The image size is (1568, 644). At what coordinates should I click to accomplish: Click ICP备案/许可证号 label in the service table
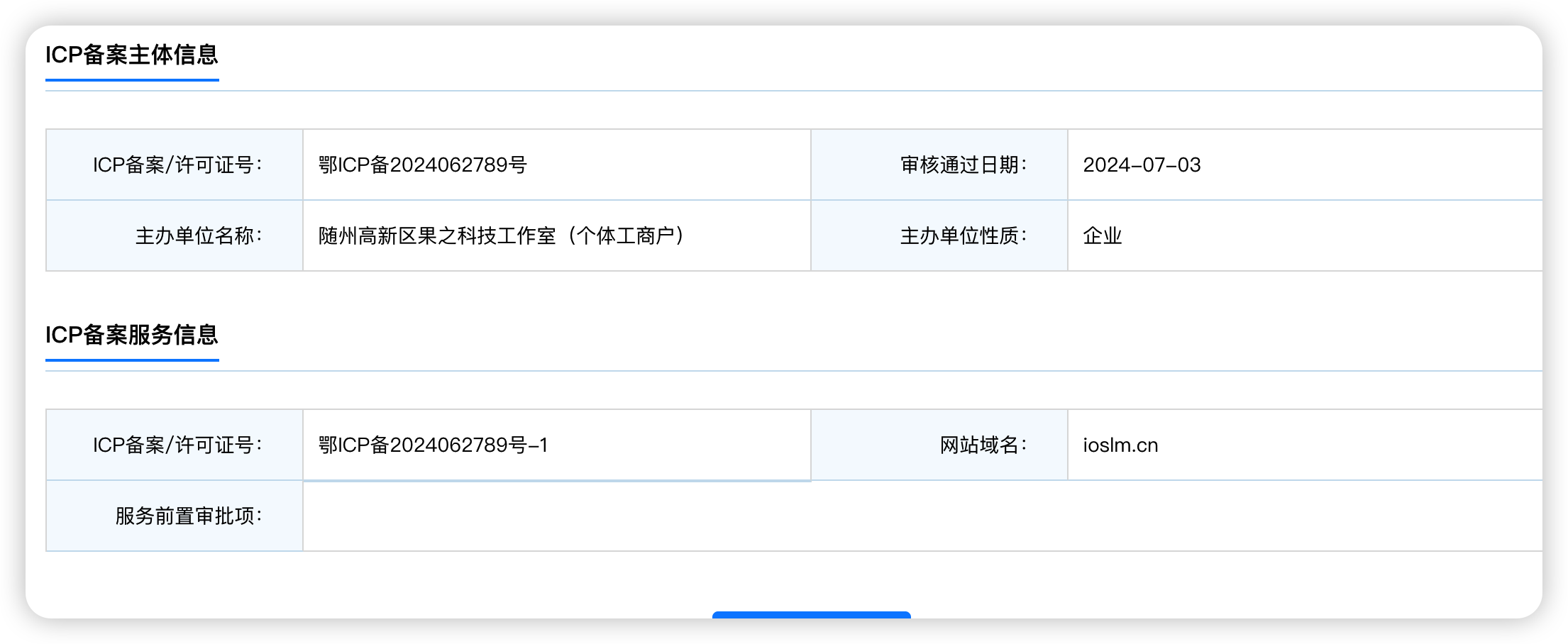175,445
